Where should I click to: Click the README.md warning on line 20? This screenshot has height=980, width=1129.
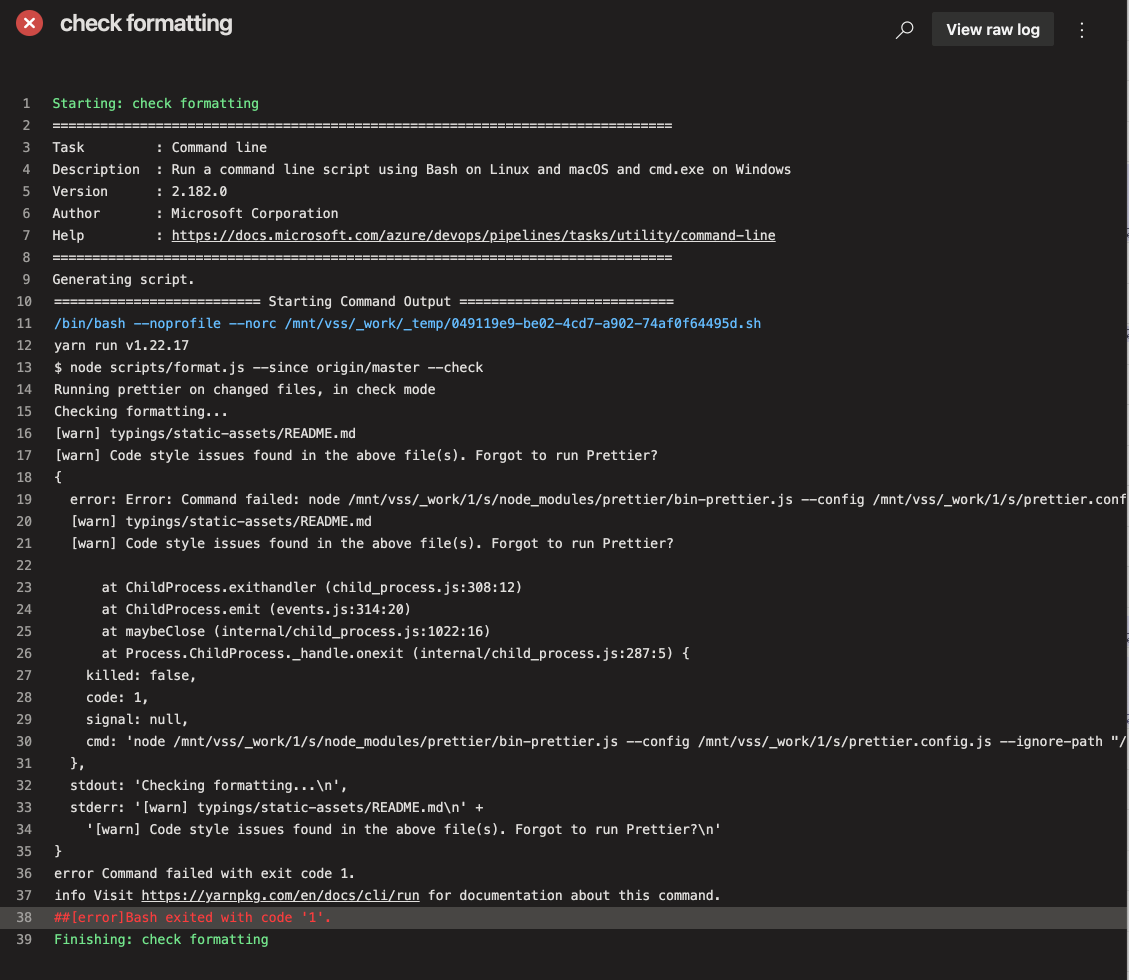[x=221, y=521]
